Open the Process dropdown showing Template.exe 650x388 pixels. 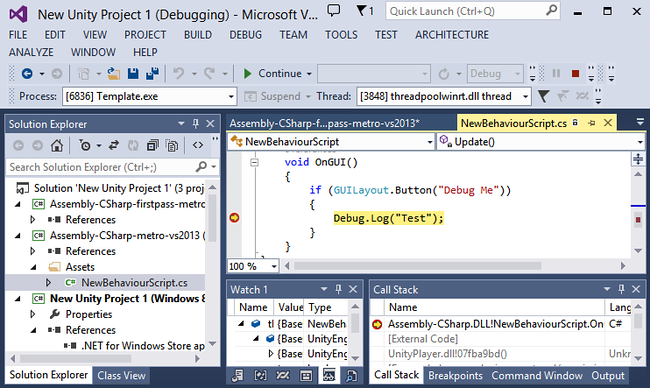pos(150,97)
